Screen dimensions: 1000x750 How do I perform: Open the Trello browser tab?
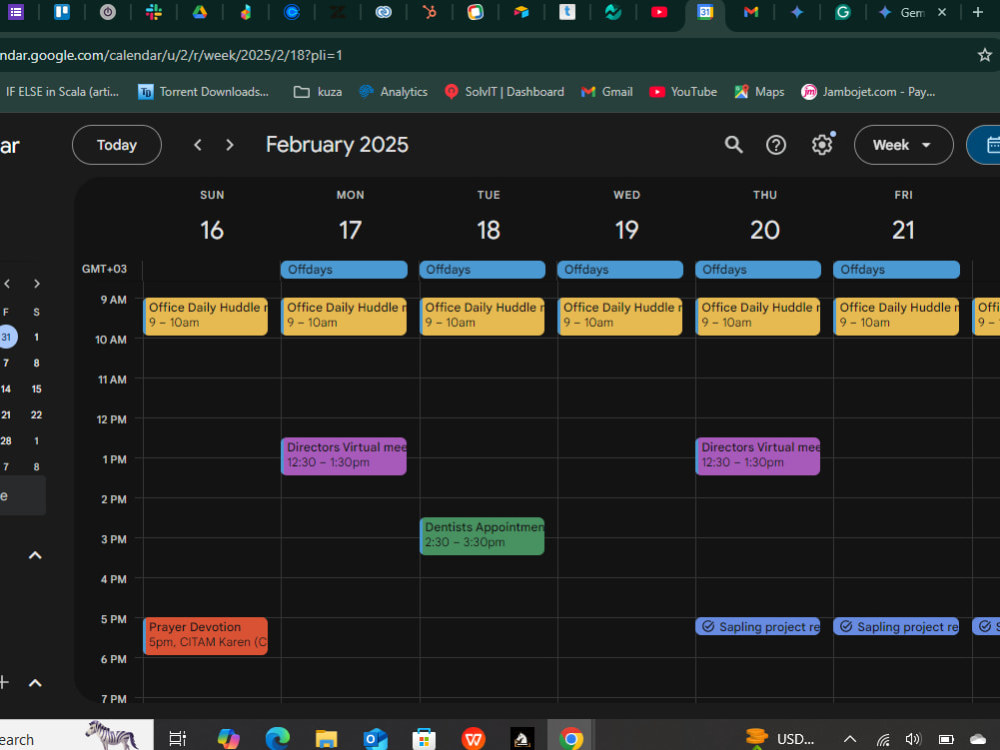coord(62,12)
